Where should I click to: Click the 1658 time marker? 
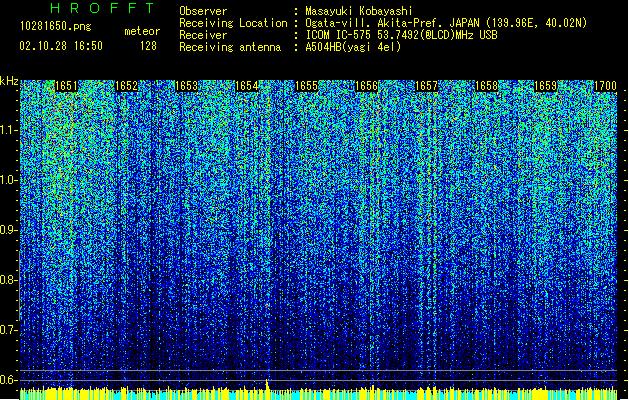point(486,86)
